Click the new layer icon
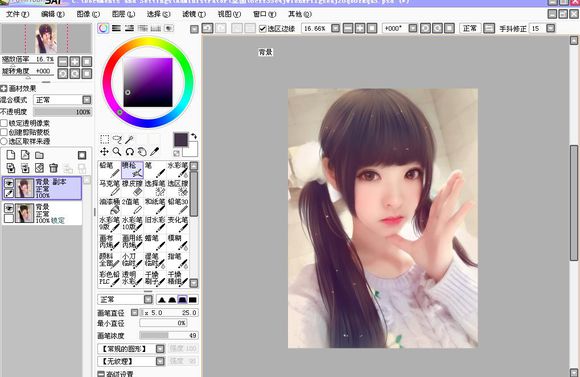Viewport: 580px width, 377px height. pos(11,155)
